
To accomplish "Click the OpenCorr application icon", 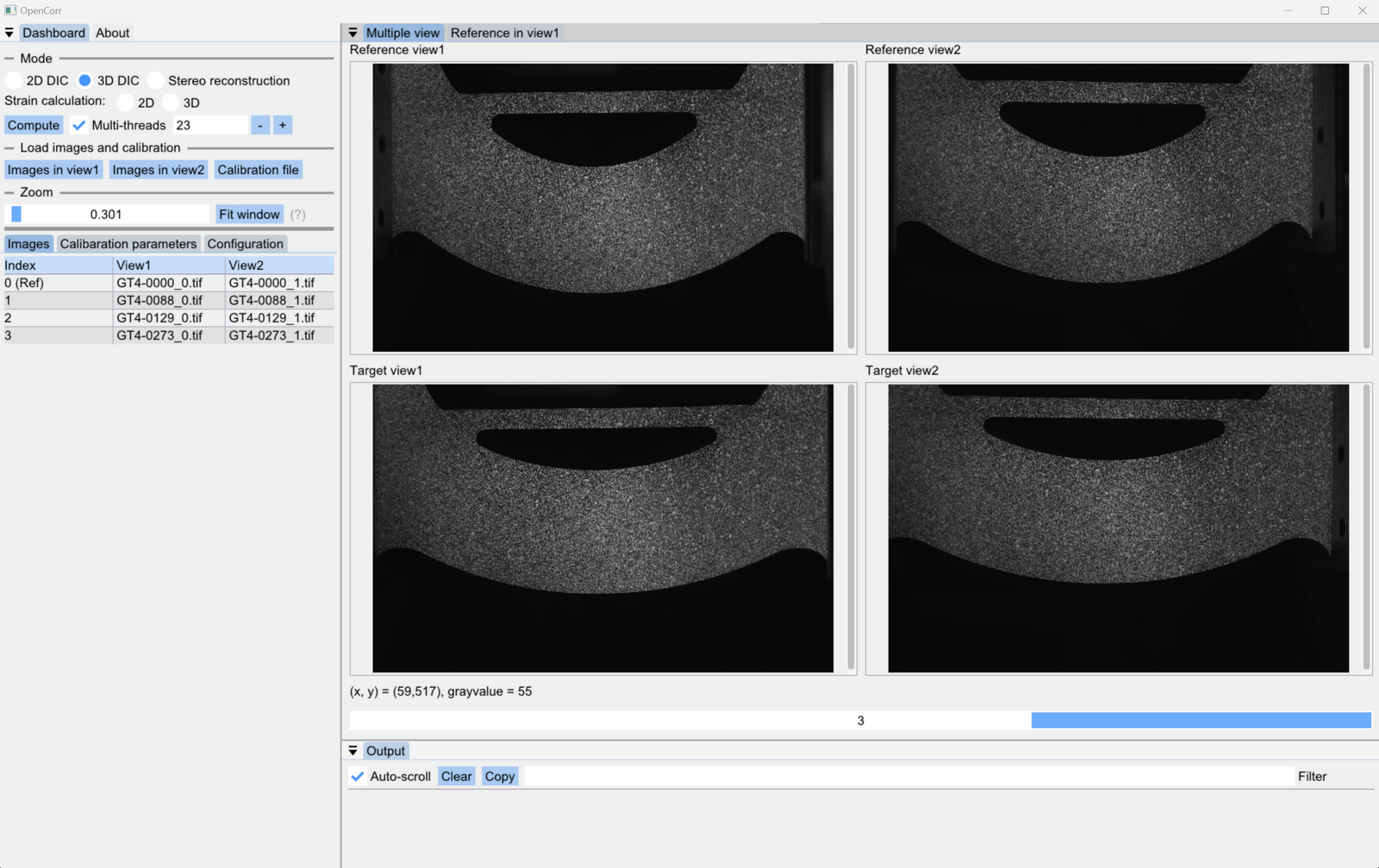I will click(9, 9).
